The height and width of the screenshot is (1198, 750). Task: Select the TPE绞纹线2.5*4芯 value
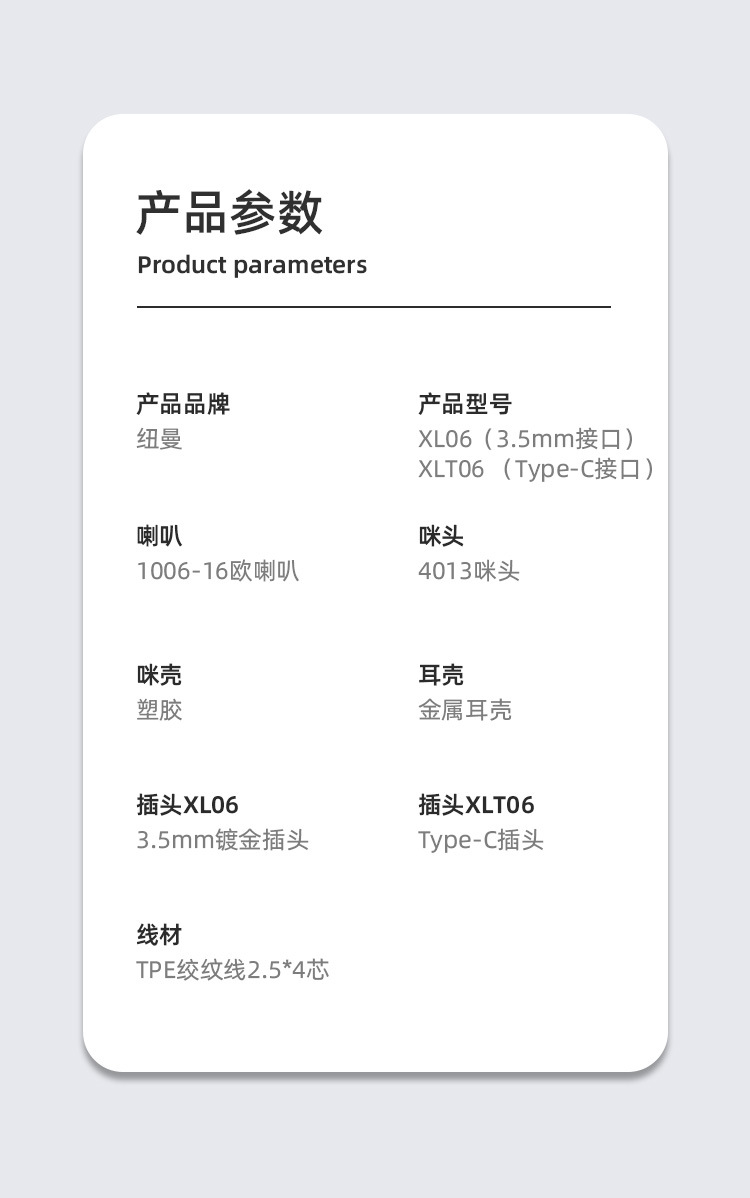233,969
